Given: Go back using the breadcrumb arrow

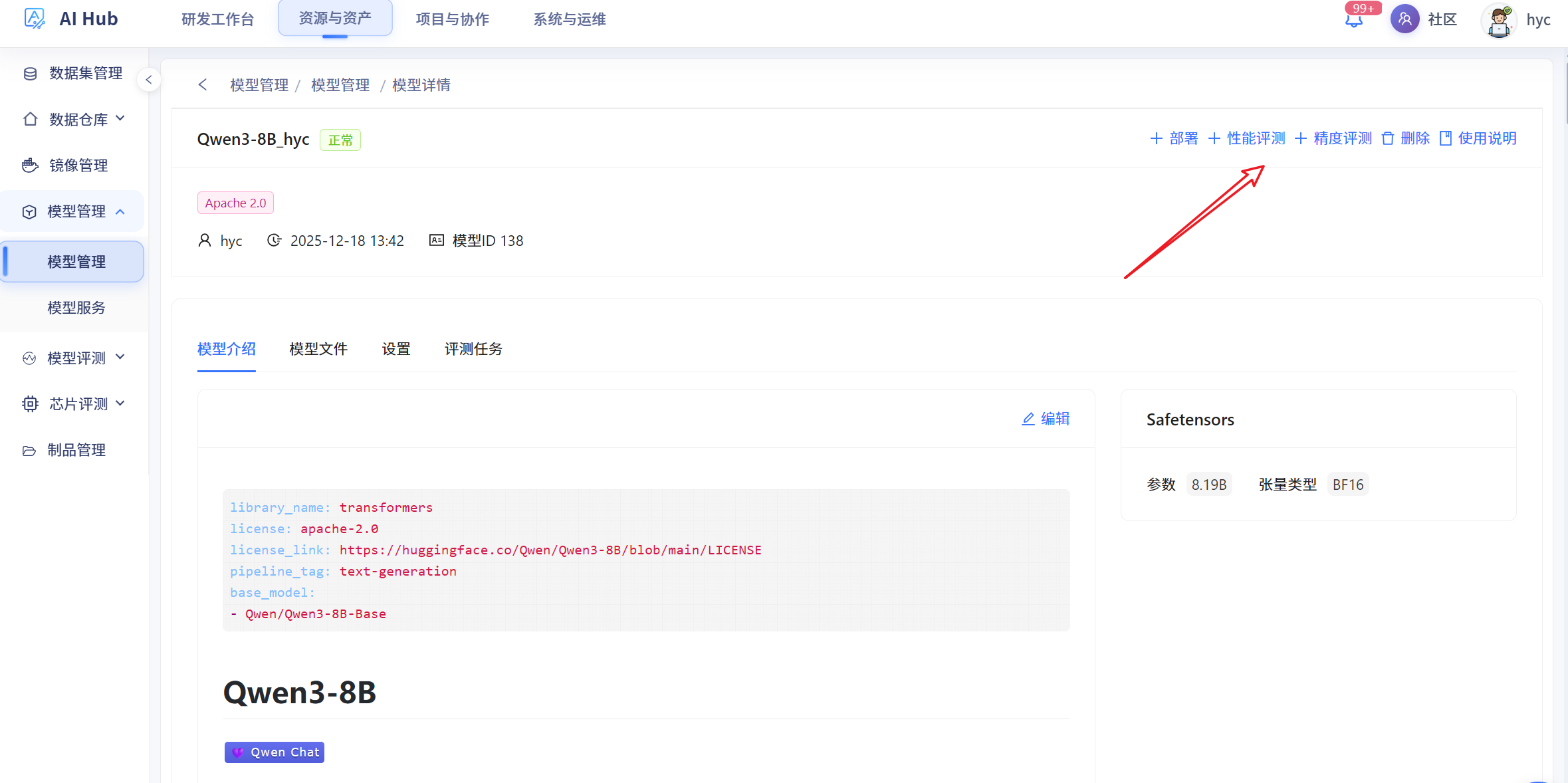Looking at the screenshot, I should (203, 84).
